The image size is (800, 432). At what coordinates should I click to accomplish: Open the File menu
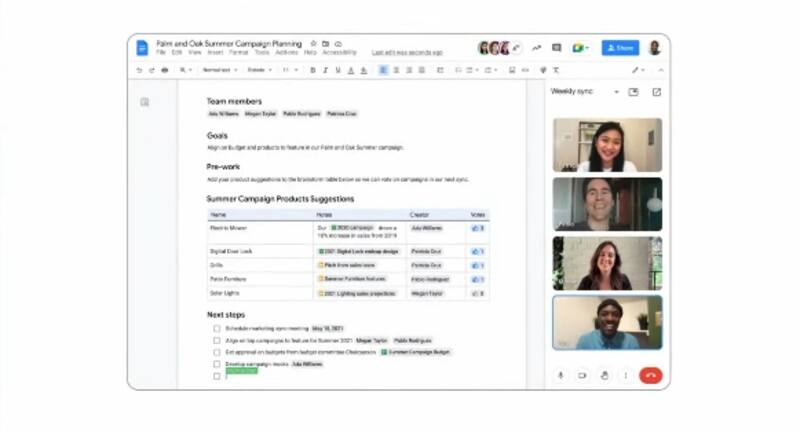pos(160,52)
